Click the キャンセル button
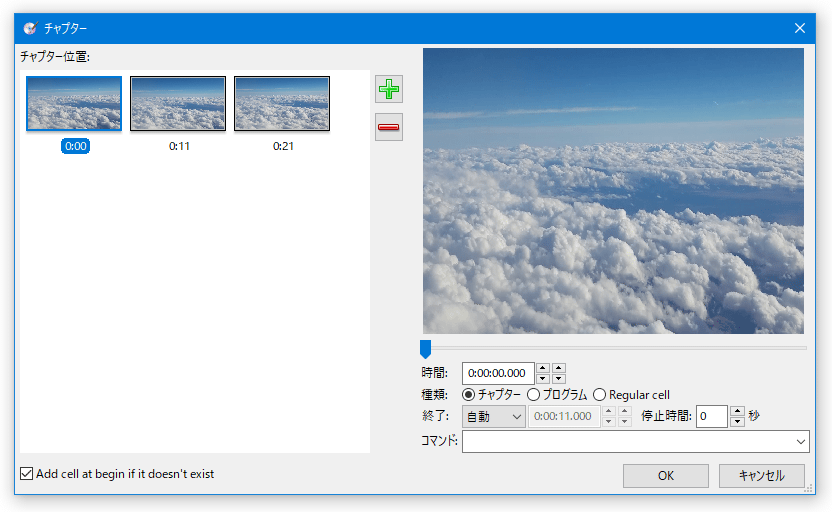The height and width of the screenshot is (512, 832). pos(762,476)
